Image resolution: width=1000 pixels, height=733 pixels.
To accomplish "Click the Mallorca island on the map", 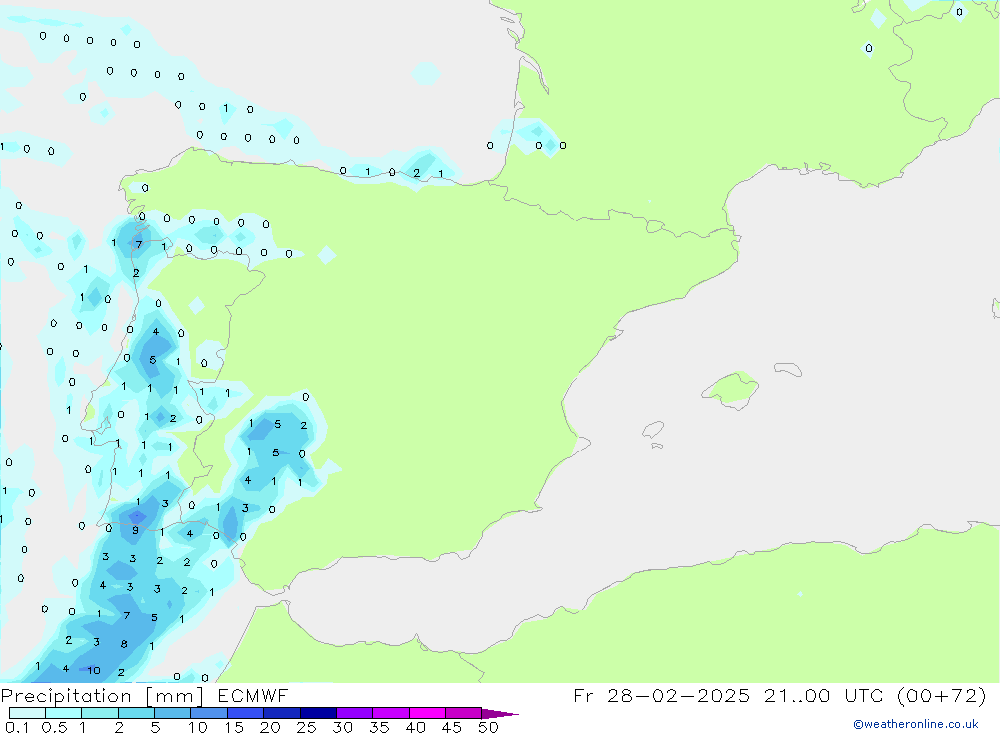I will click(731, 389).
